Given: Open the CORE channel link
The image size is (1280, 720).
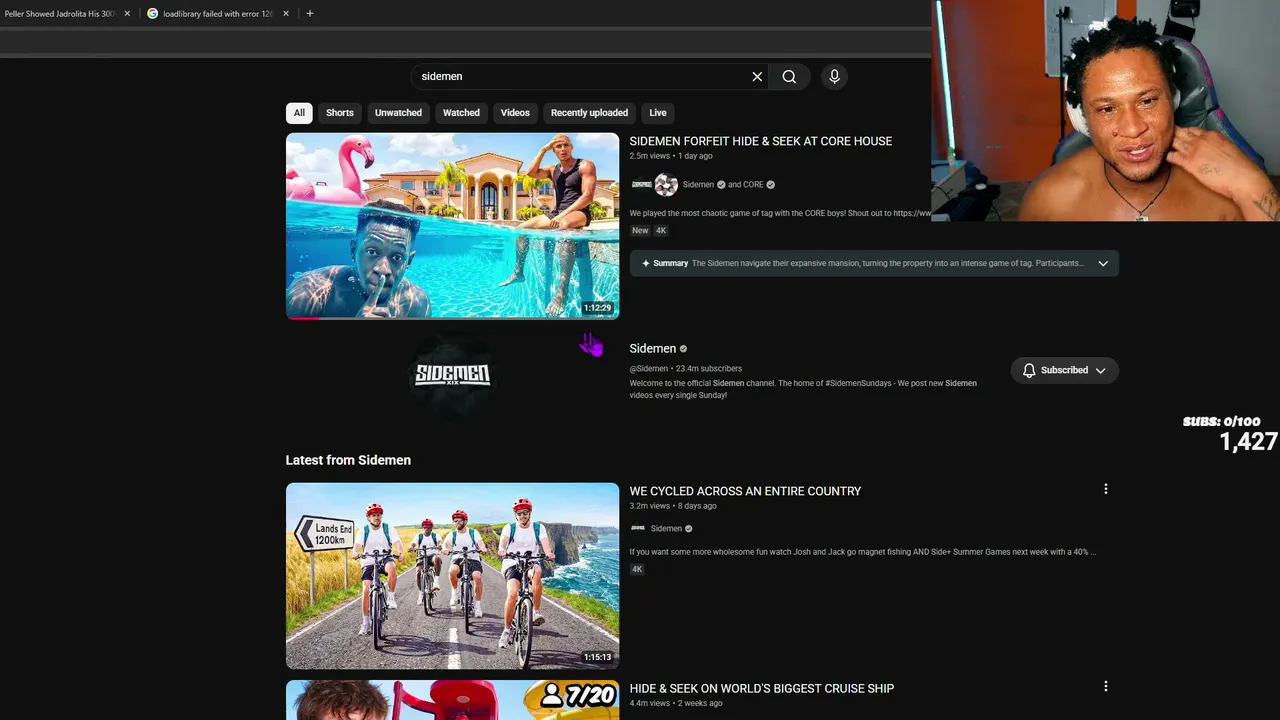Looking at the screenshot, I should (753, 185).
